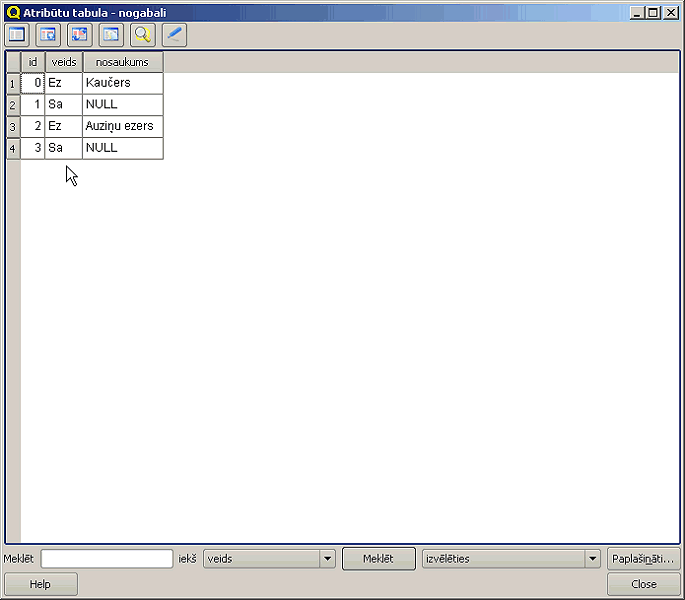Click 'Sa' cell in row 2
The image size is (685, 600).
64,105
